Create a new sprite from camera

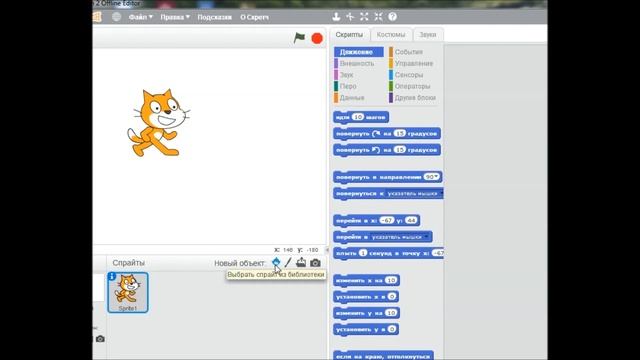coord(315,263)
